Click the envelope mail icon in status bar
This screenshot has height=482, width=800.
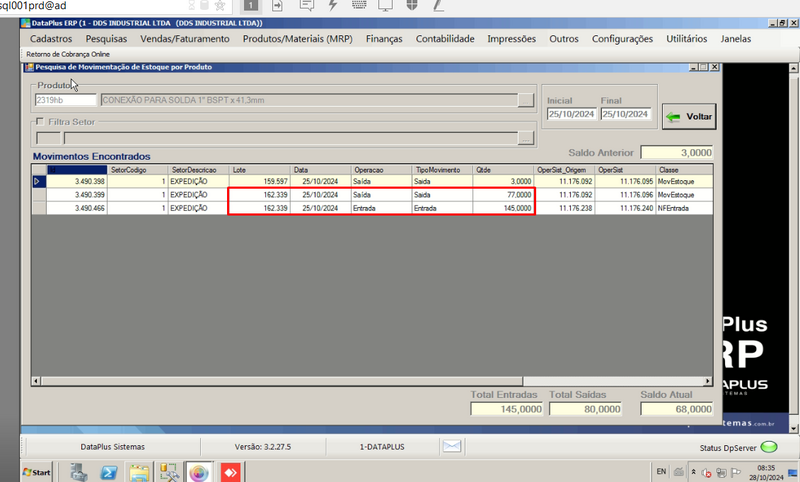click(452, 446)
